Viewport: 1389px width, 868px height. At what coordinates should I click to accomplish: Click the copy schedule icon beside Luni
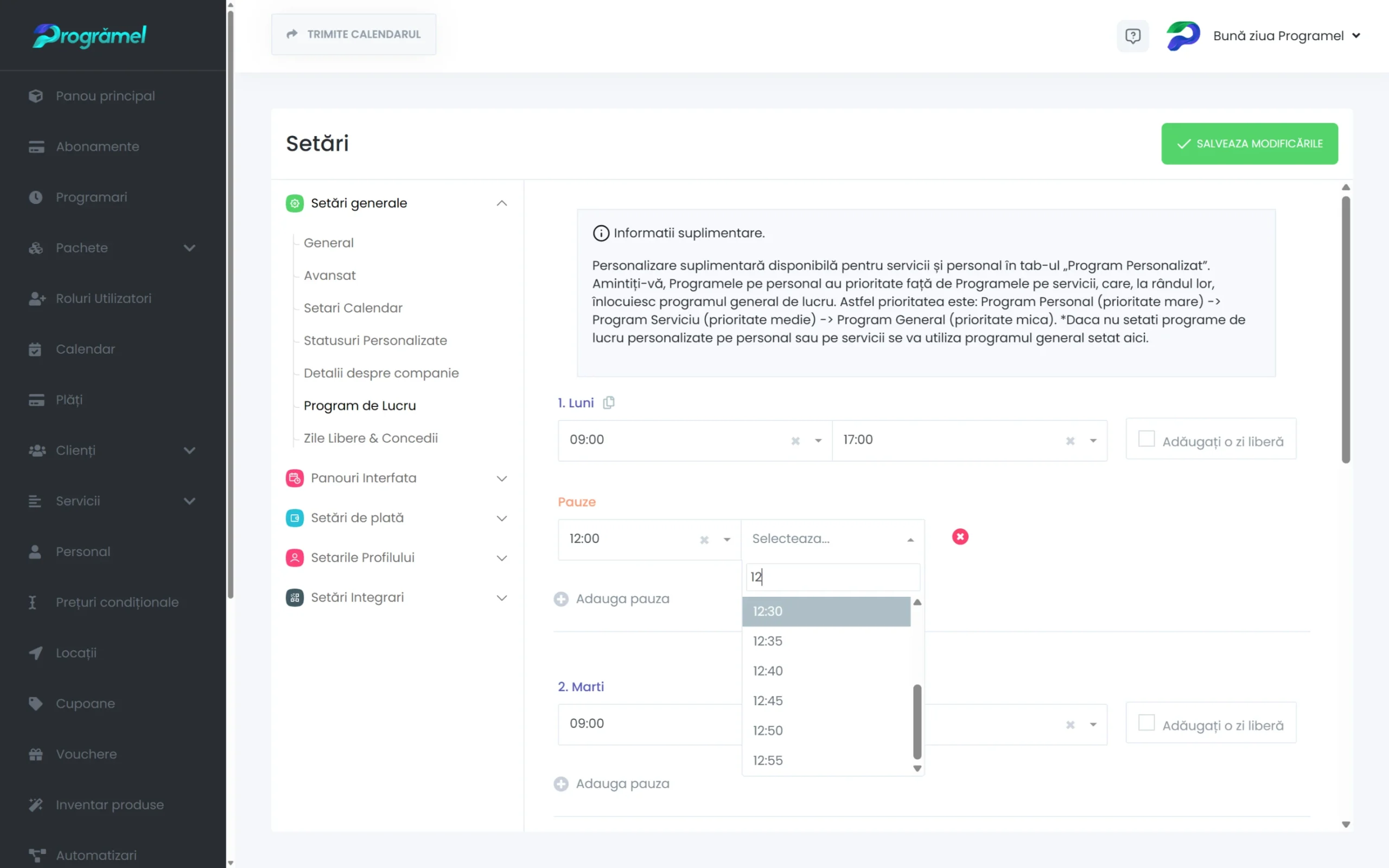point(608,403)
